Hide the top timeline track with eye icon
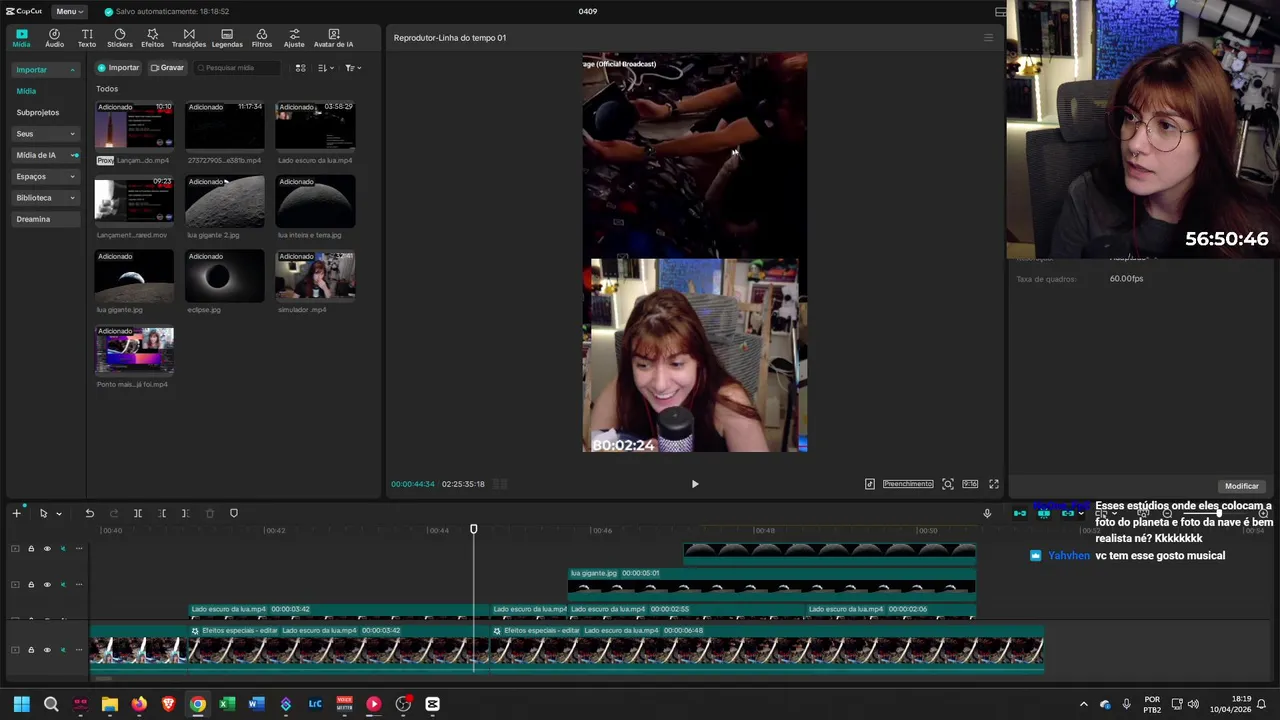This screenshot has width=1280, height=720. tap(47, 549)
